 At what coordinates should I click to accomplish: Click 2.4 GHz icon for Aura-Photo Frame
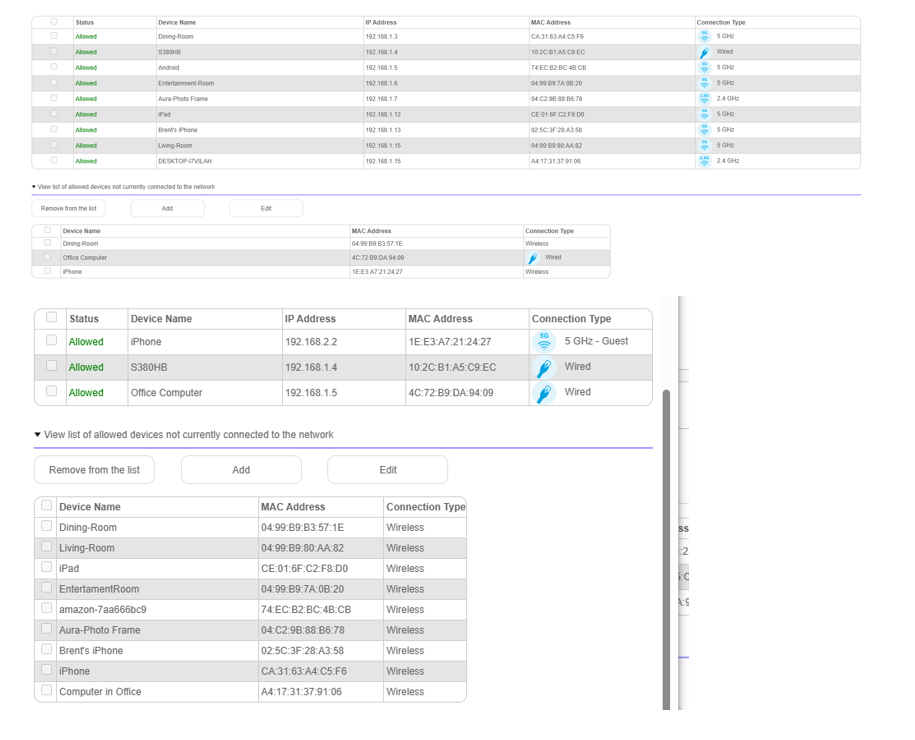click(704, 99)
